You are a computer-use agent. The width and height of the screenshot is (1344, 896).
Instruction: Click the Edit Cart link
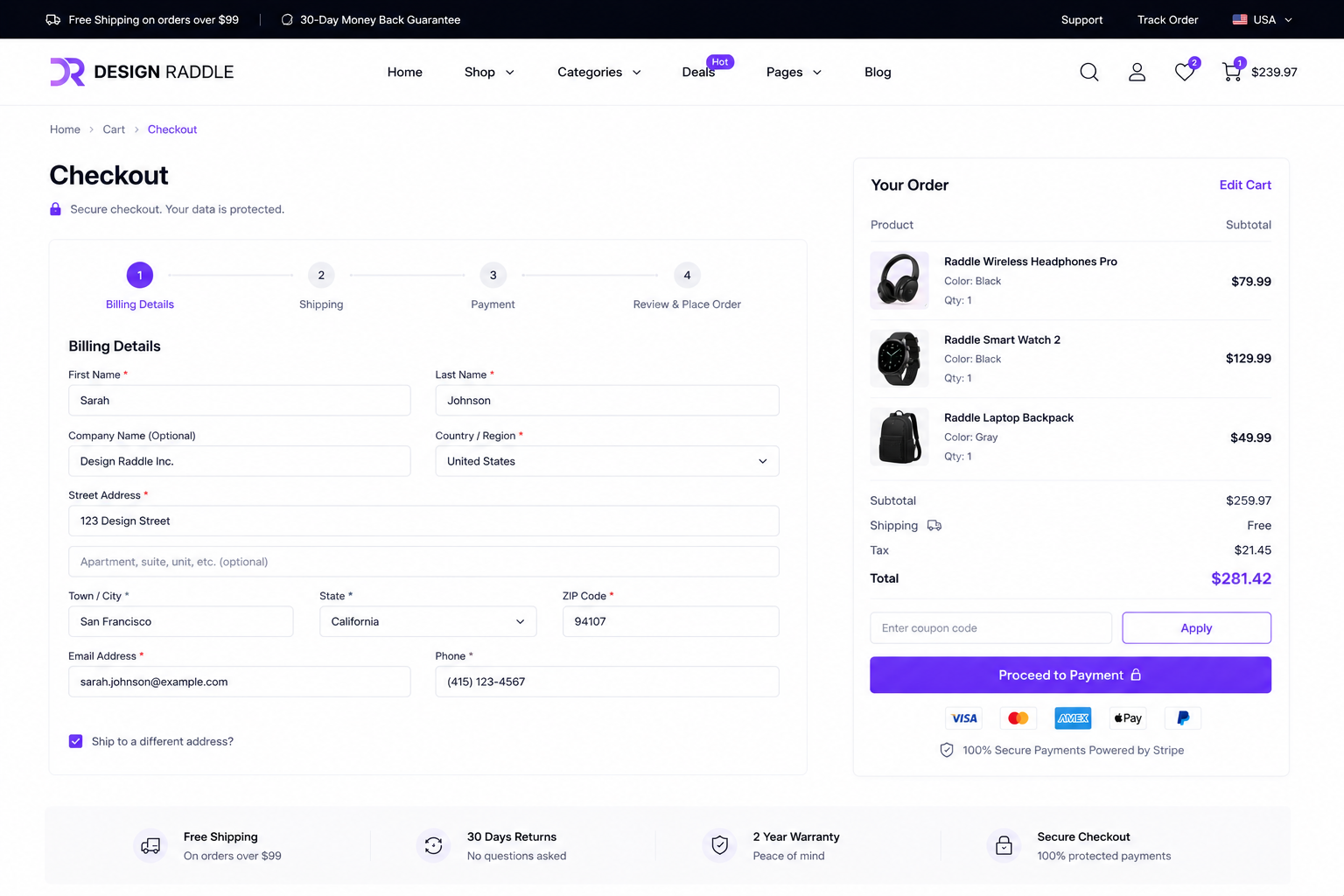(1245, 185)
